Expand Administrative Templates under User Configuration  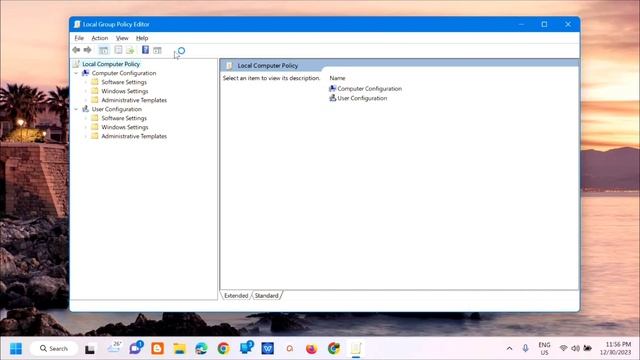point(86,136)
